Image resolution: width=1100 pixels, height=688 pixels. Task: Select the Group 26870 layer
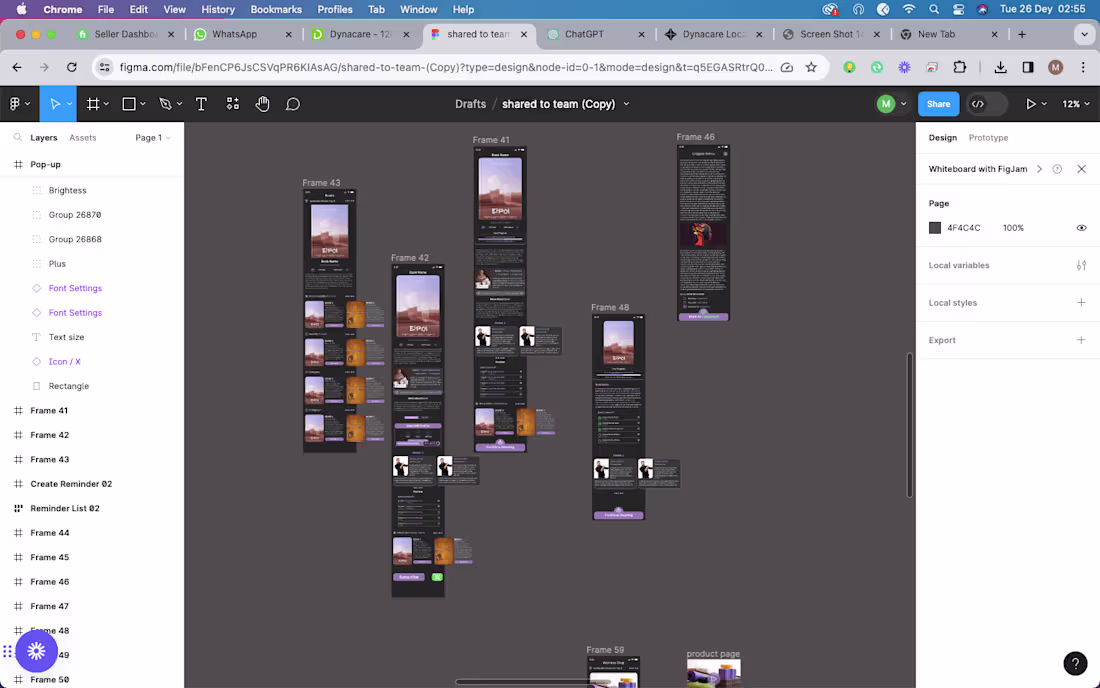pyautogui.click(x=74, y=215)
